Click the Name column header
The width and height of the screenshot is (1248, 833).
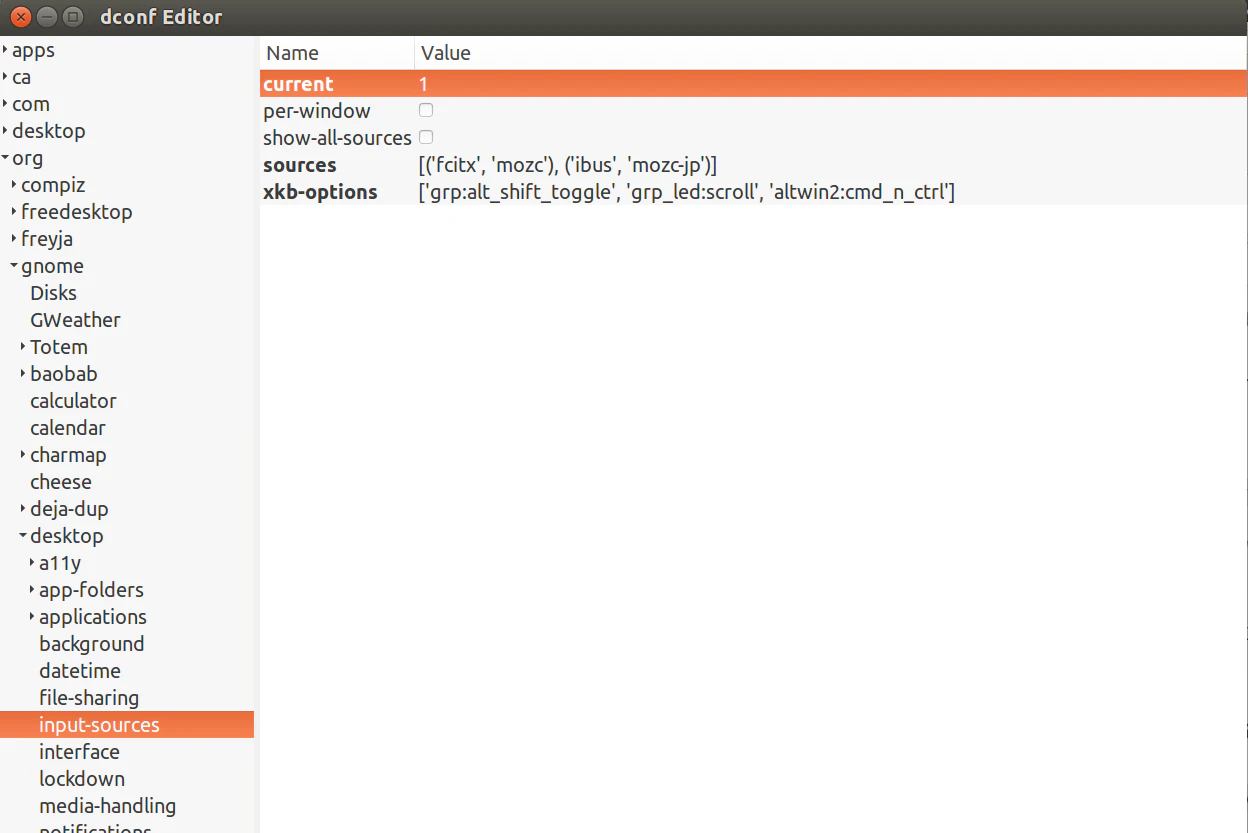[337, 53]
